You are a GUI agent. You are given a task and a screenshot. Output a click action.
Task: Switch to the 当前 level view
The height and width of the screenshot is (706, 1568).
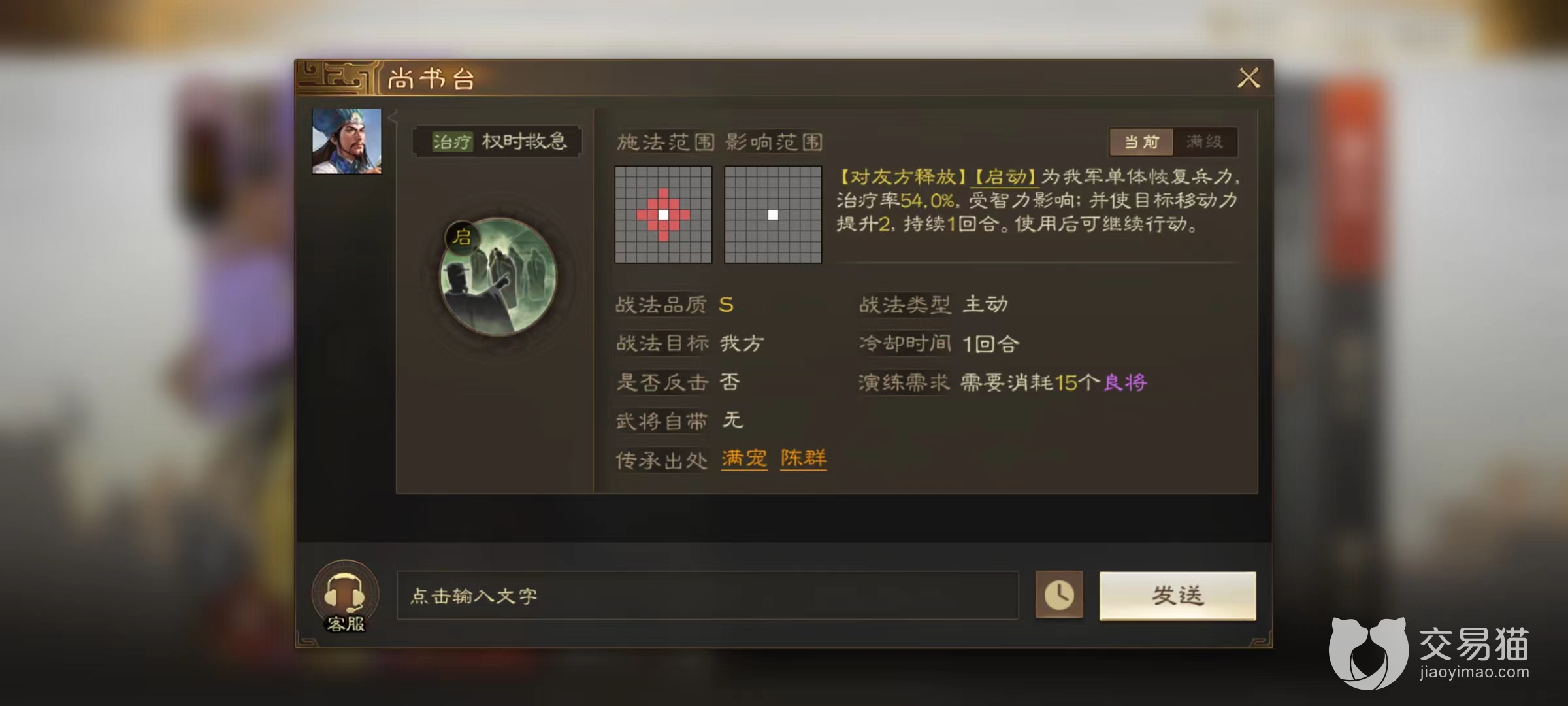click(1141, 142)
